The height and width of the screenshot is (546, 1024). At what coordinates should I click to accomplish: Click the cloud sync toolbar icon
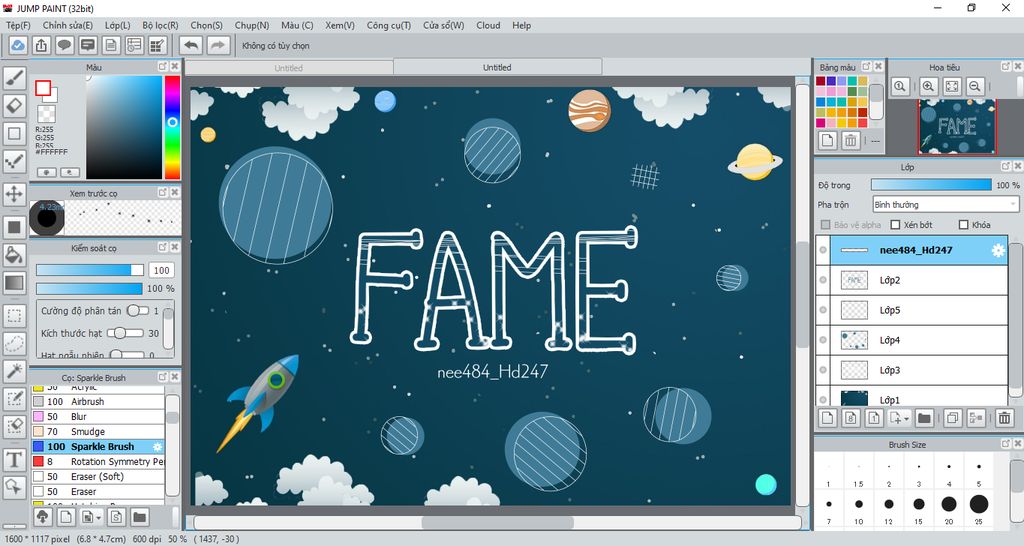(18, 46)
